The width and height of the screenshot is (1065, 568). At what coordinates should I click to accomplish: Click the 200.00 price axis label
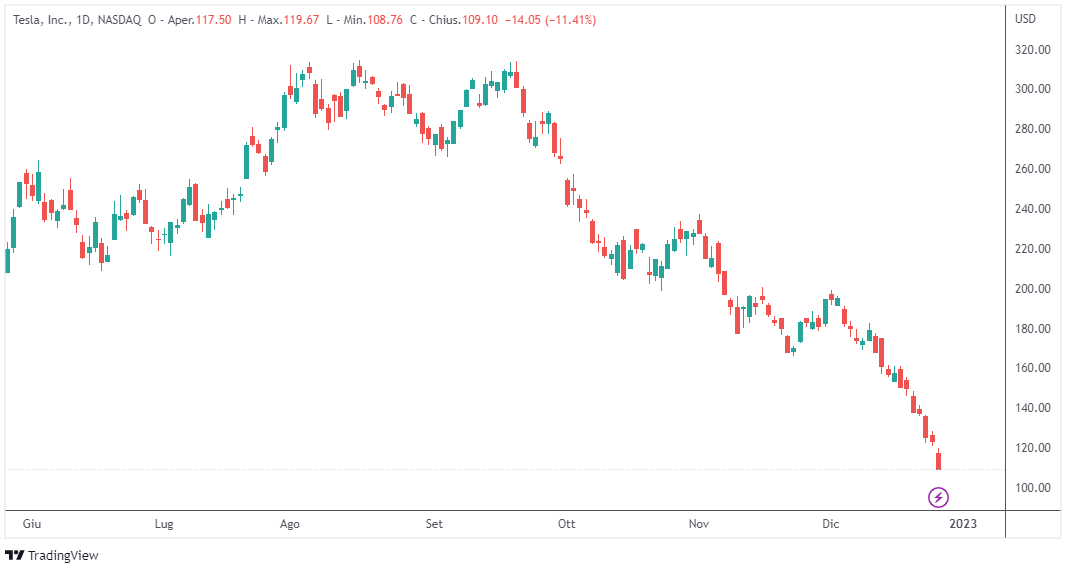point(1033,288)
